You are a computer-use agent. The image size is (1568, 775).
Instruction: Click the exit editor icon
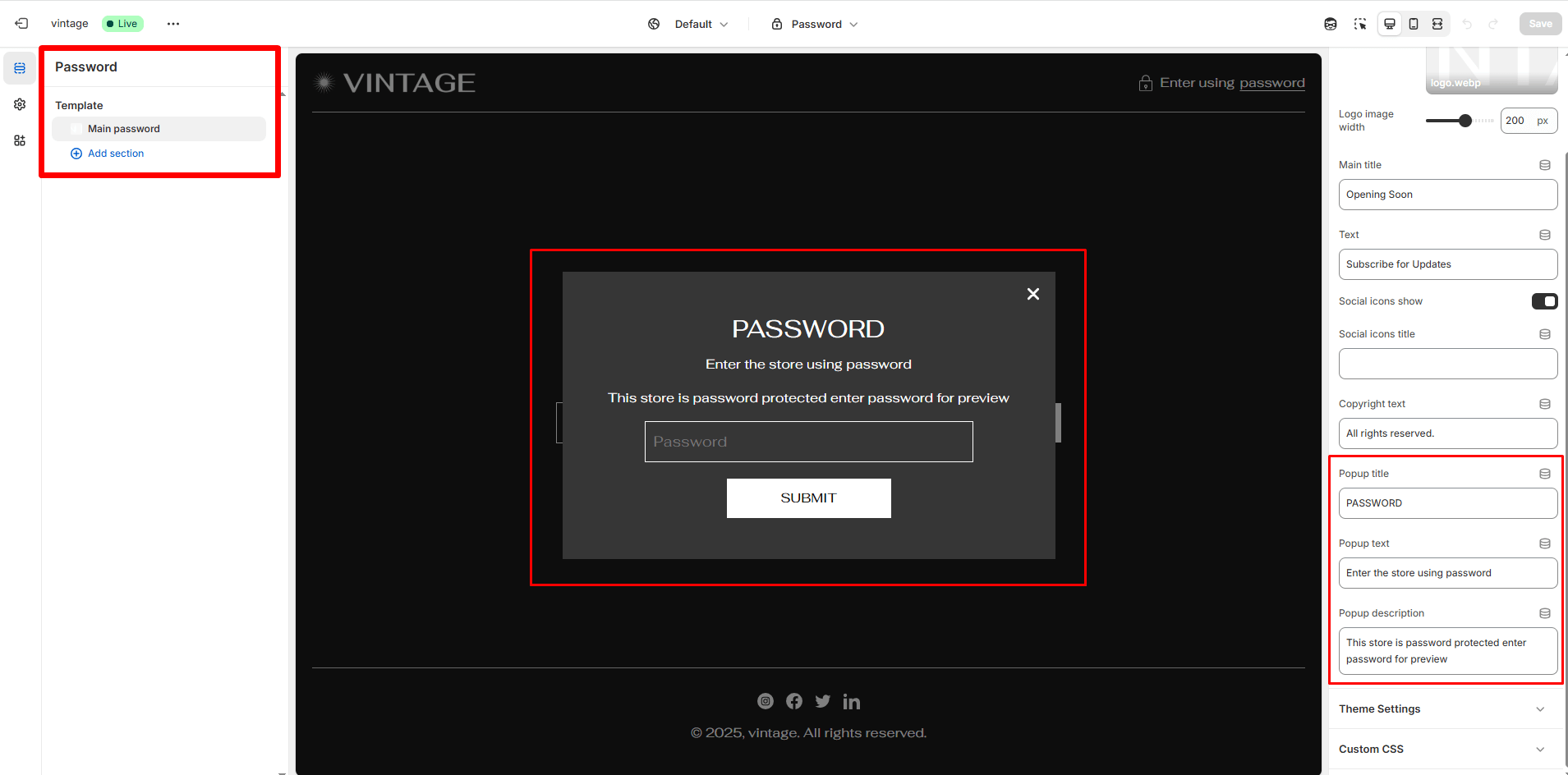21,24
